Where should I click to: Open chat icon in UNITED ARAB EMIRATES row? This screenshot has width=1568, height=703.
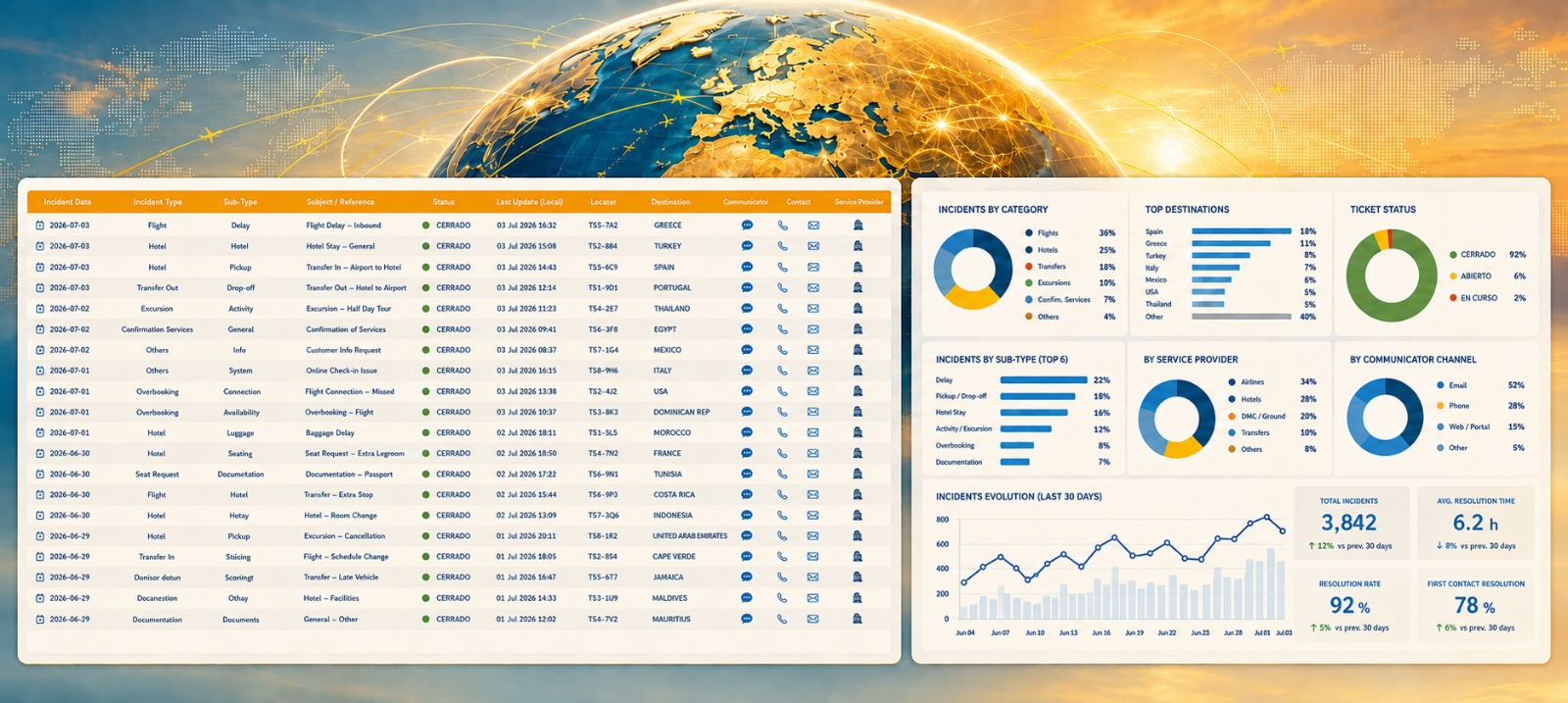[747, 535]
